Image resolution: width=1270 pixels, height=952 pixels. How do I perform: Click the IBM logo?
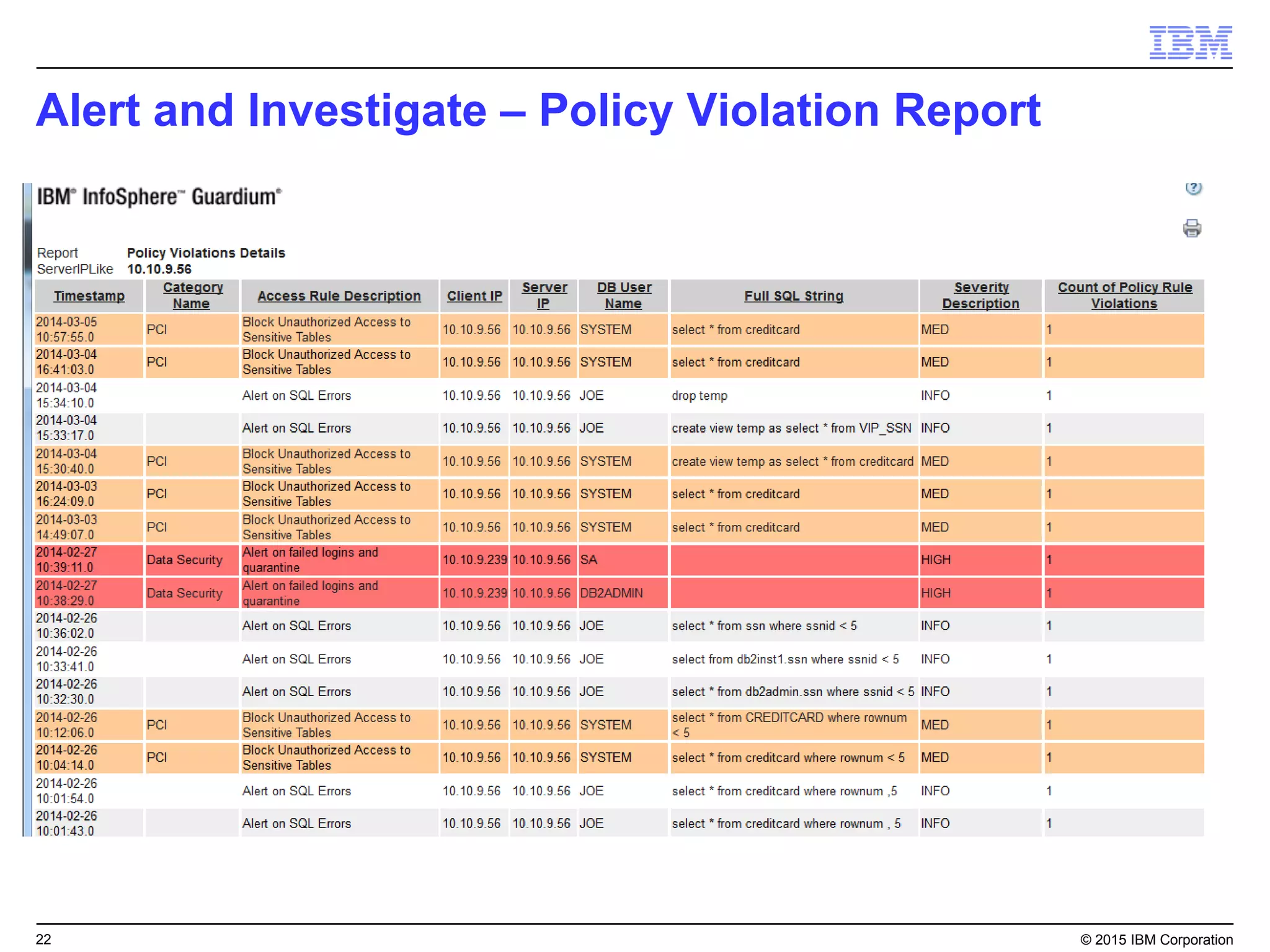[1190, 43]
